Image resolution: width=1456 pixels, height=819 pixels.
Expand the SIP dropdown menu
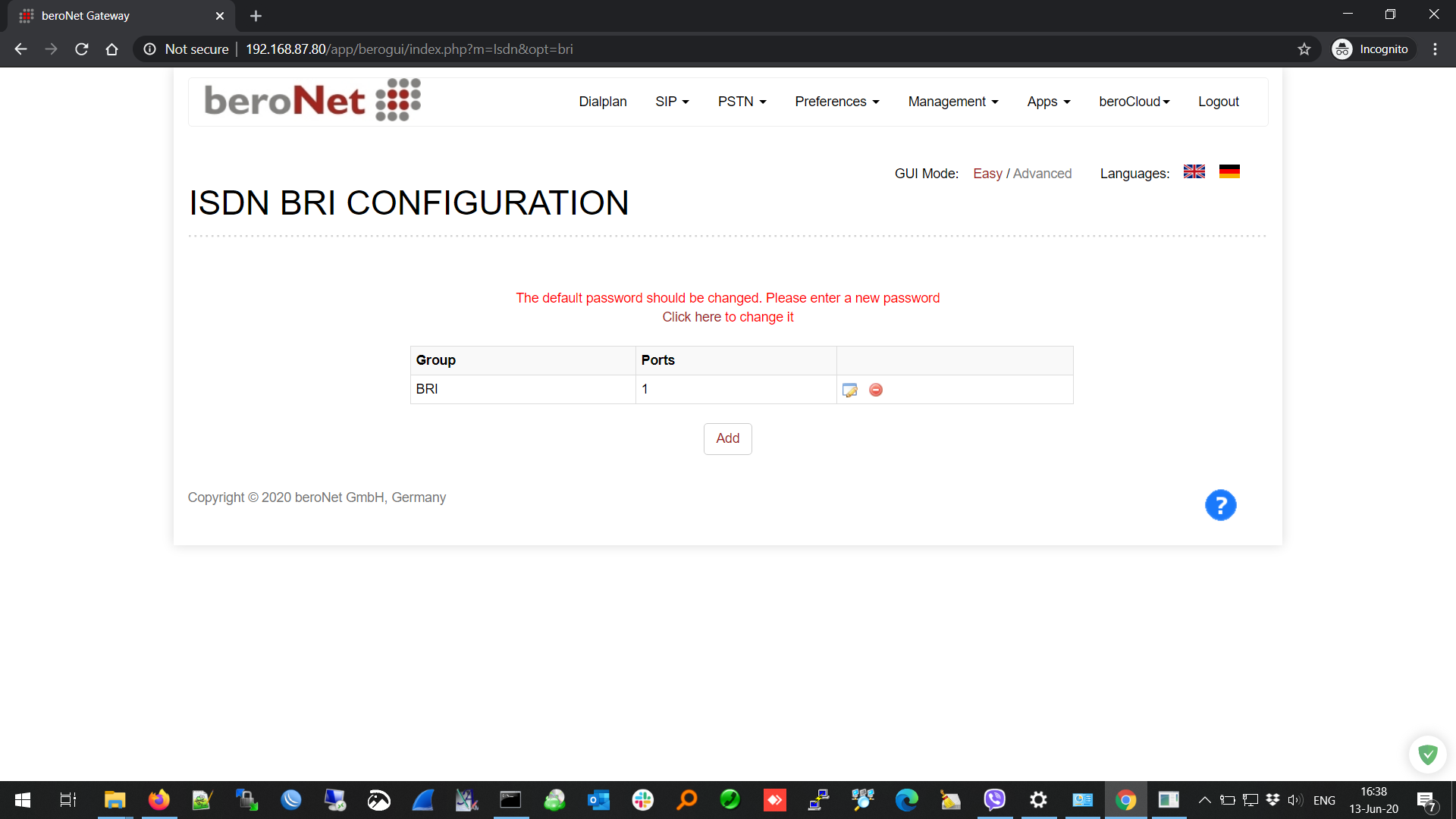coord(672,102)
